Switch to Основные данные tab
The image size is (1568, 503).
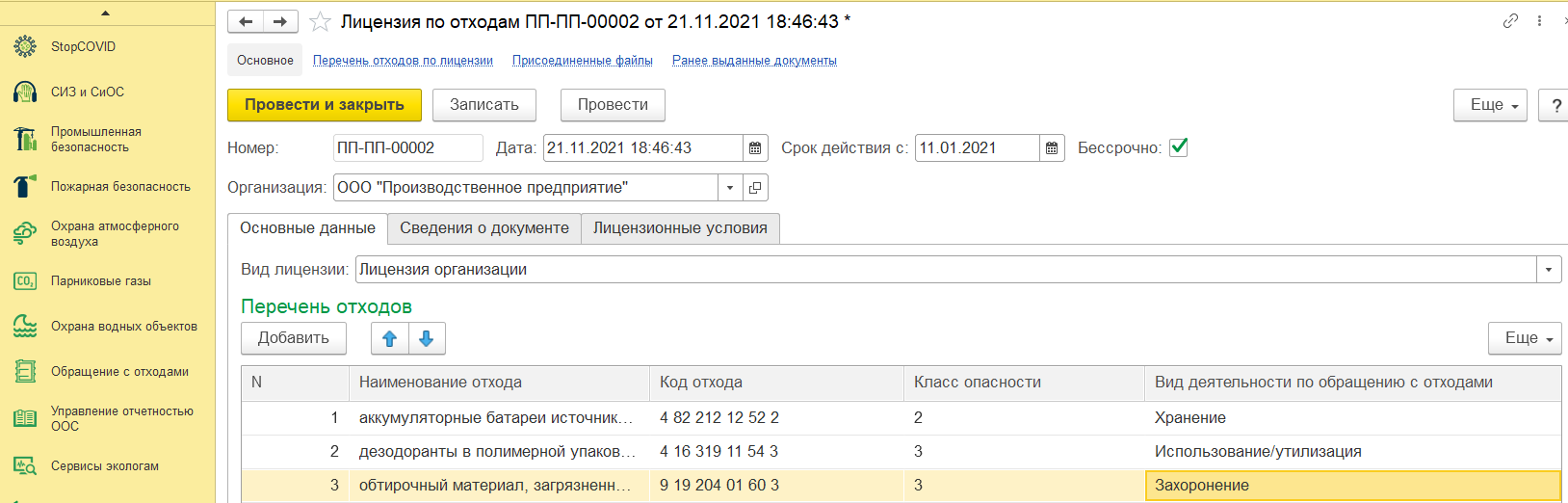(307, 228)
